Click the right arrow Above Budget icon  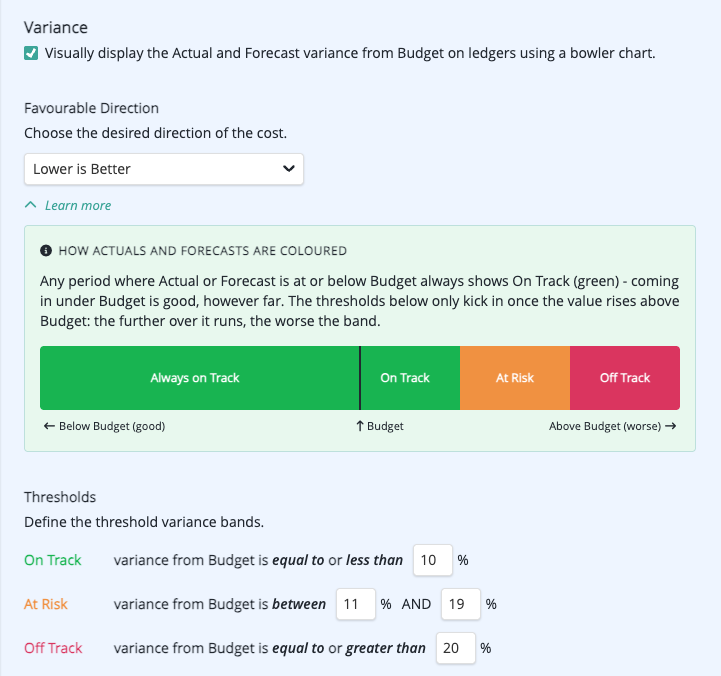[670, 426]
